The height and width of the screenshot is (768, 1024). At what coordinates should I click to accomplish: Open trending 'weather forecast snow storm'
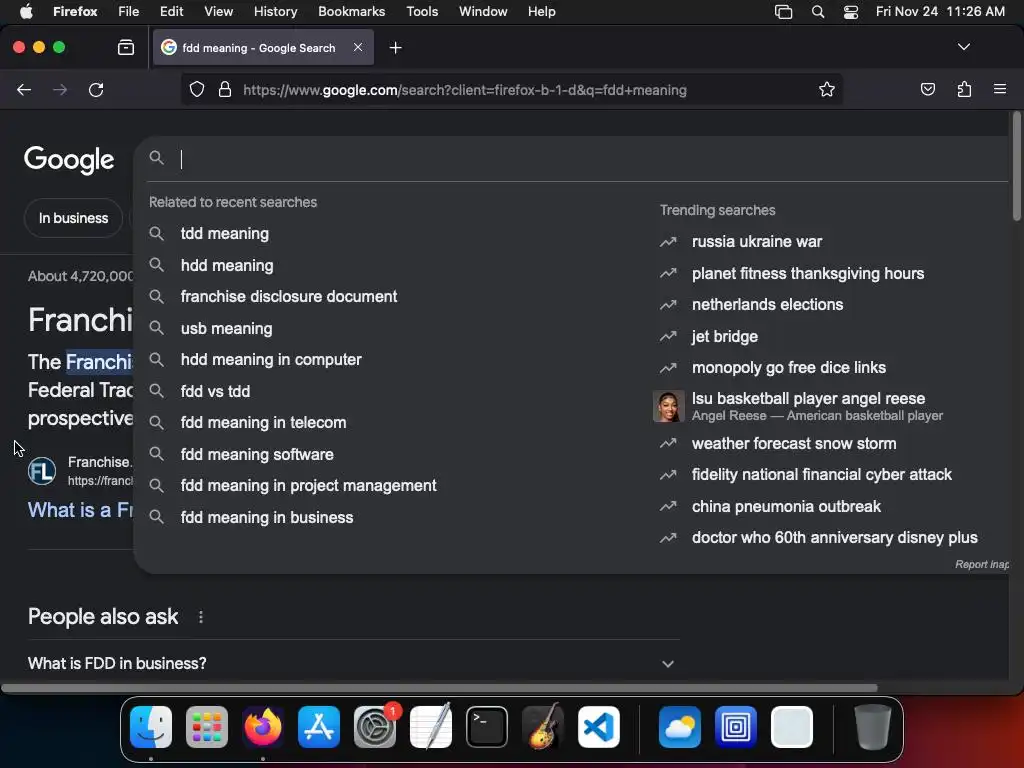[793, 443]
